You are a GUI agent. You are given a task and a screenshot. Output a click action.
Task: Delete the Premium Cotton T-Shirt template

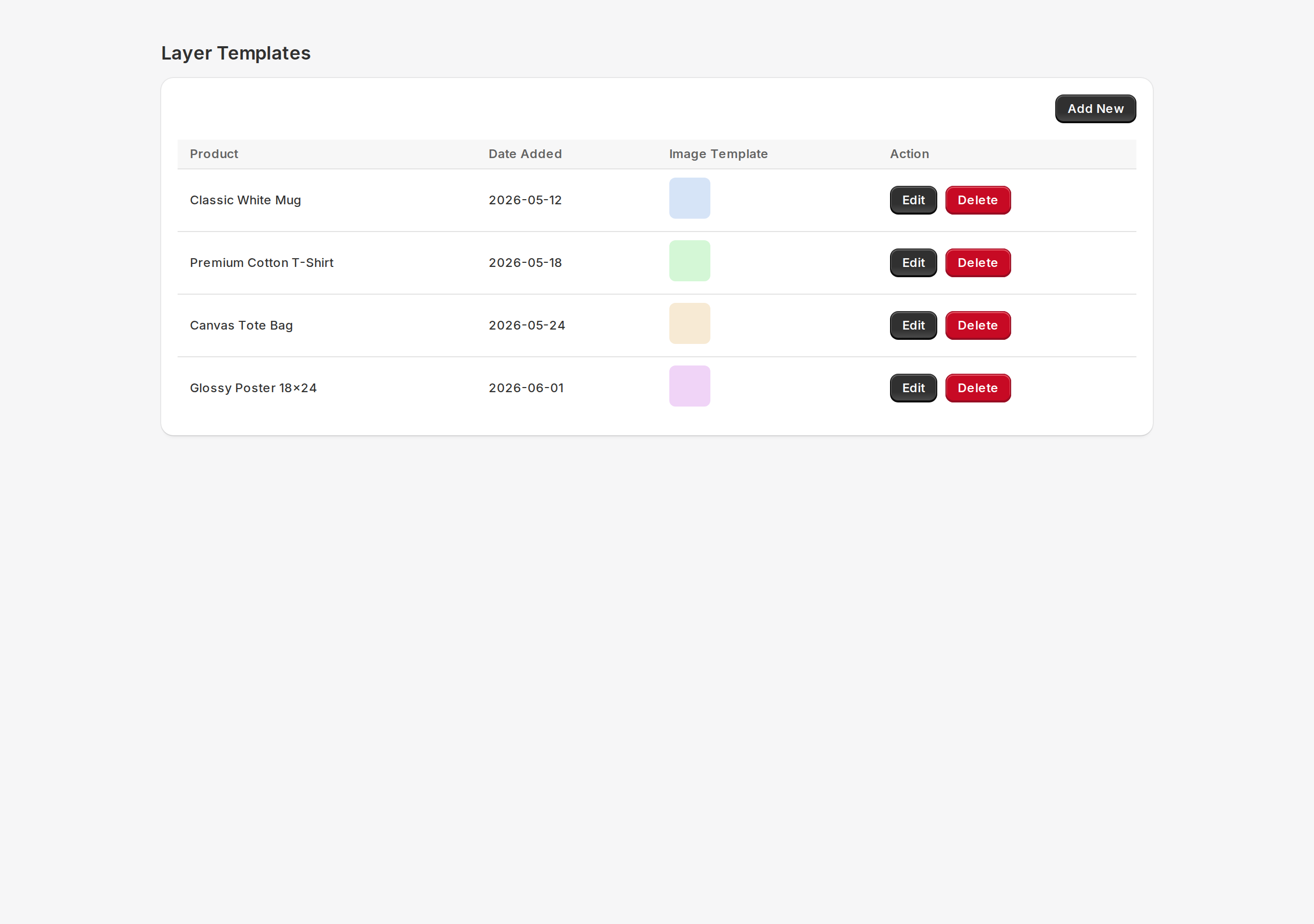(977, 263)
